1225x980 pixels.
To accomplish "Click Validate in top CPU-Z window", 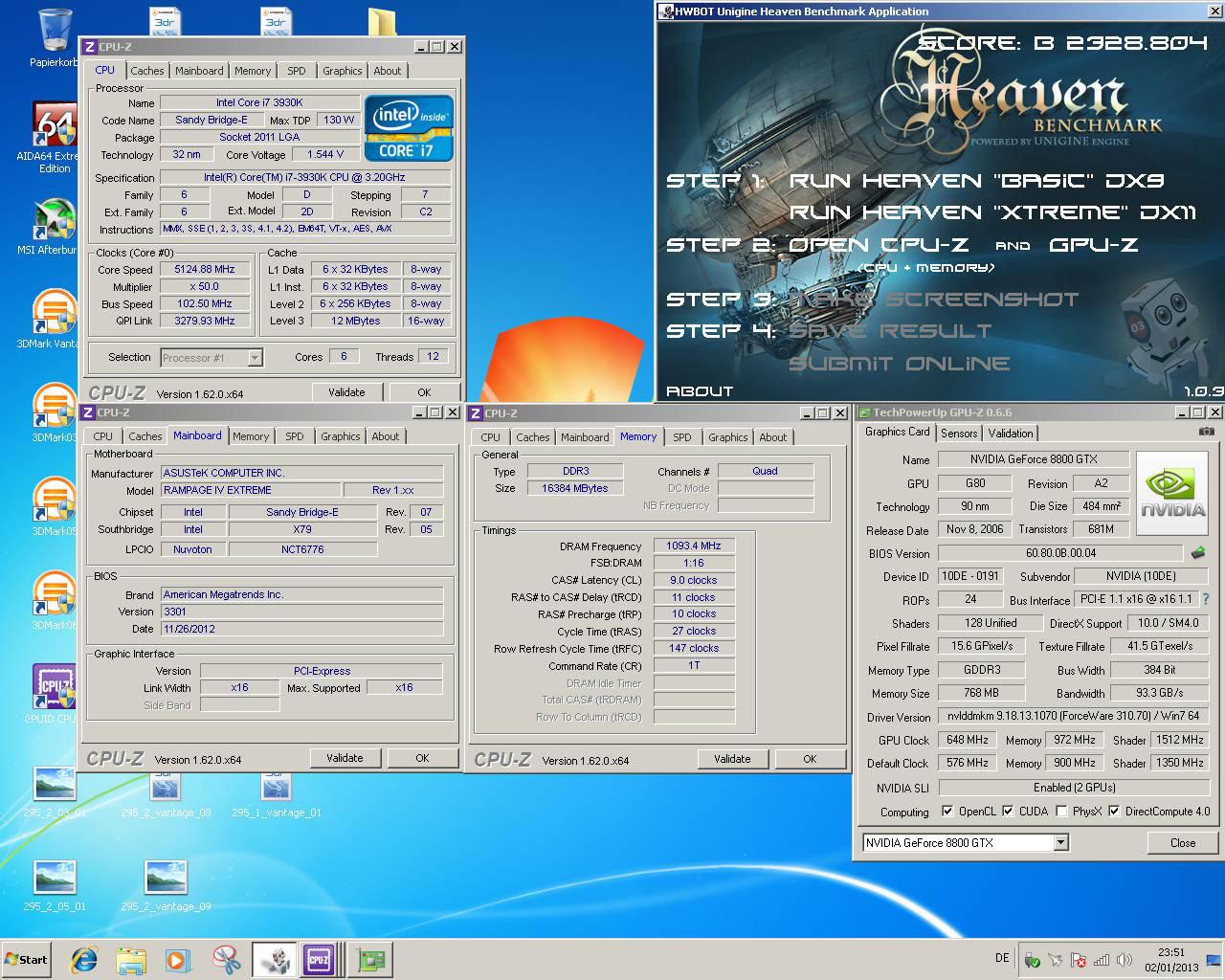I will pos(346,391).
